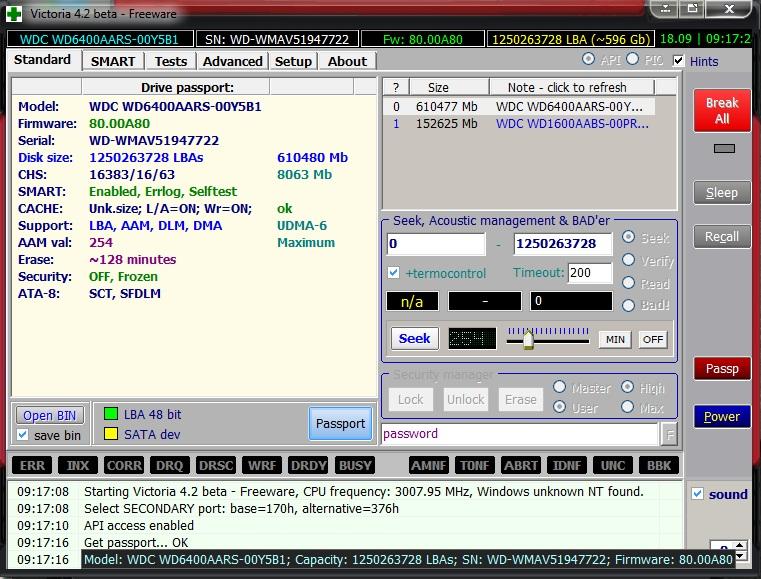
Task: Click the BBK error indicator
Action: coord(659,465)
